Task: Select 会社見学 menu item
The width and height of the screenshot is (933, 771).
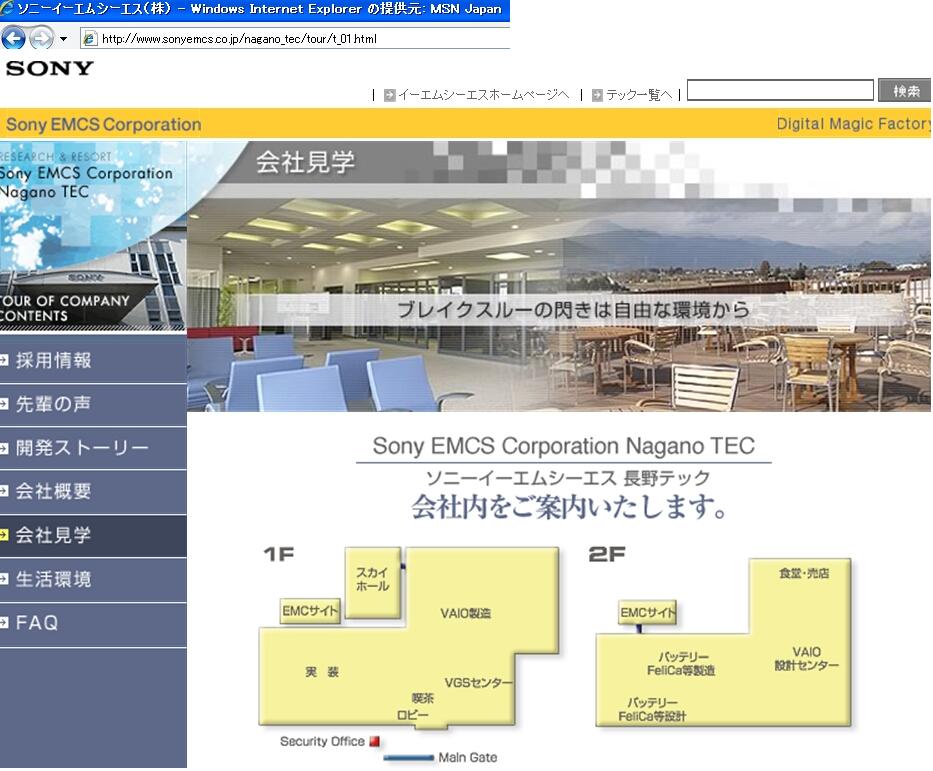Action: point(93,535)
